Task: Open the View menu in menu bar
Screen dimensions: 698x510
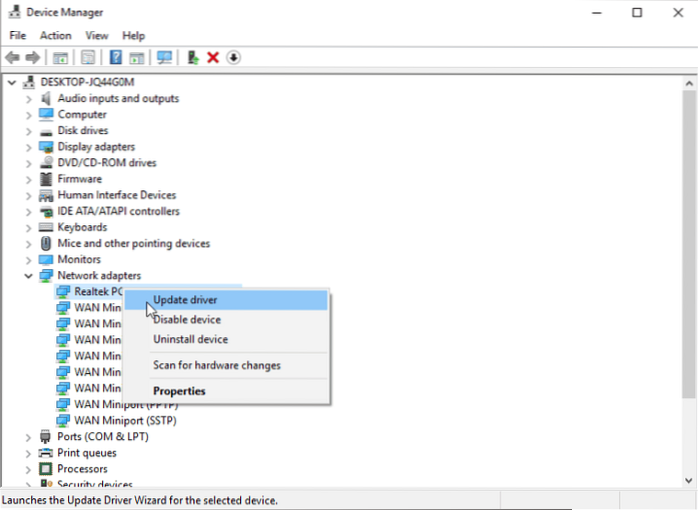Action: pos(97,36)
